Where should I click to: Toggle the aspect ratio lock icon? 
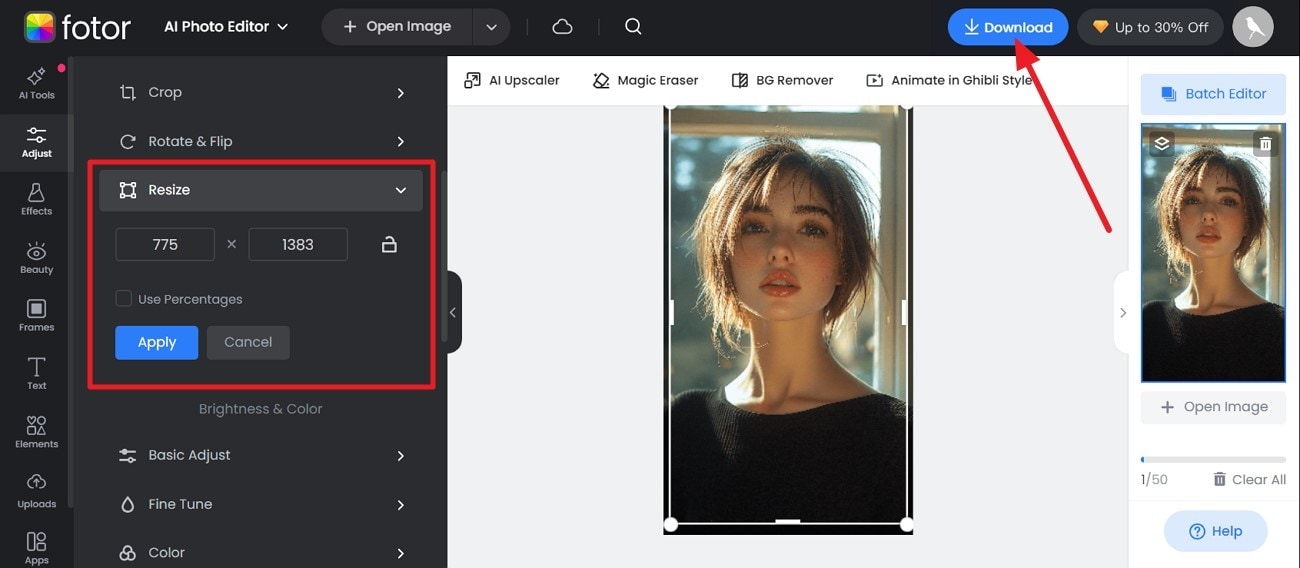pos(389,244)
